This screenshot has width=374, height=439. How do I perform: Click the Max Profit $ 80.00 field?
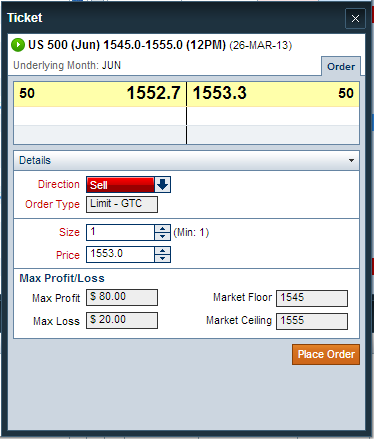[122, 297]
